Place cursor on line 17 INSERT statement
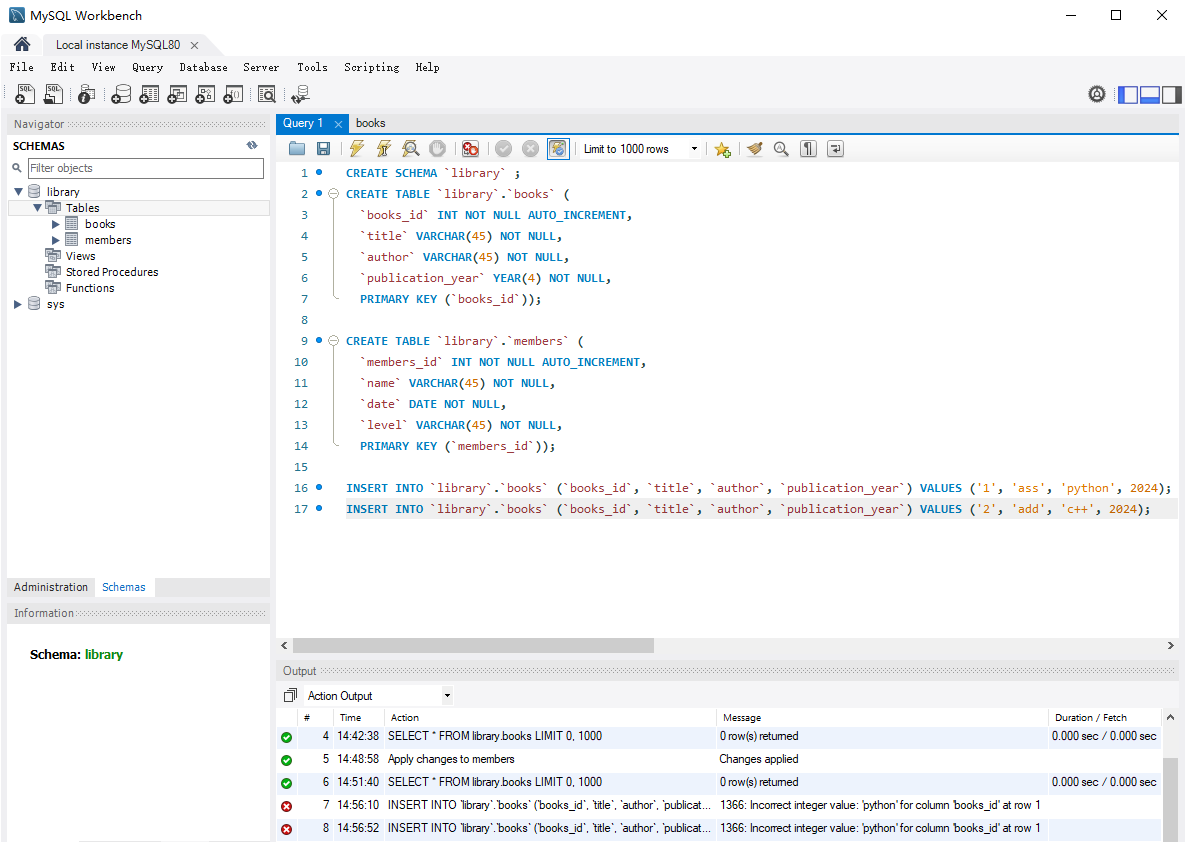This screenshot has height=842, width=1186. [747, 509]
